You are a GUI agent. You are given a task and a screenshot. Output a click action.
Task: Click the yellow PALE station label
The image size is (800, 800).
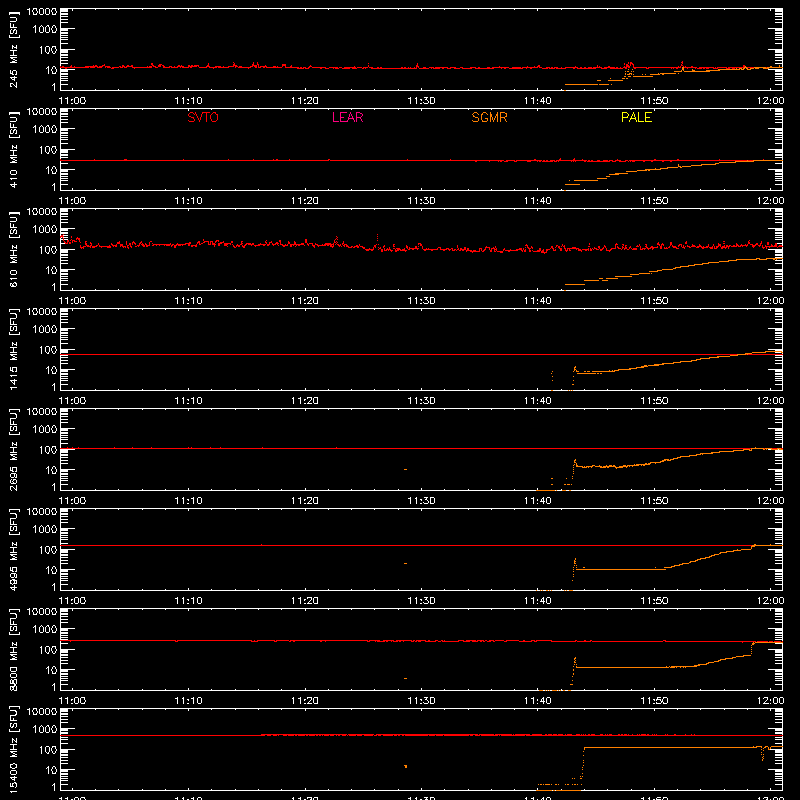point(636,117)
